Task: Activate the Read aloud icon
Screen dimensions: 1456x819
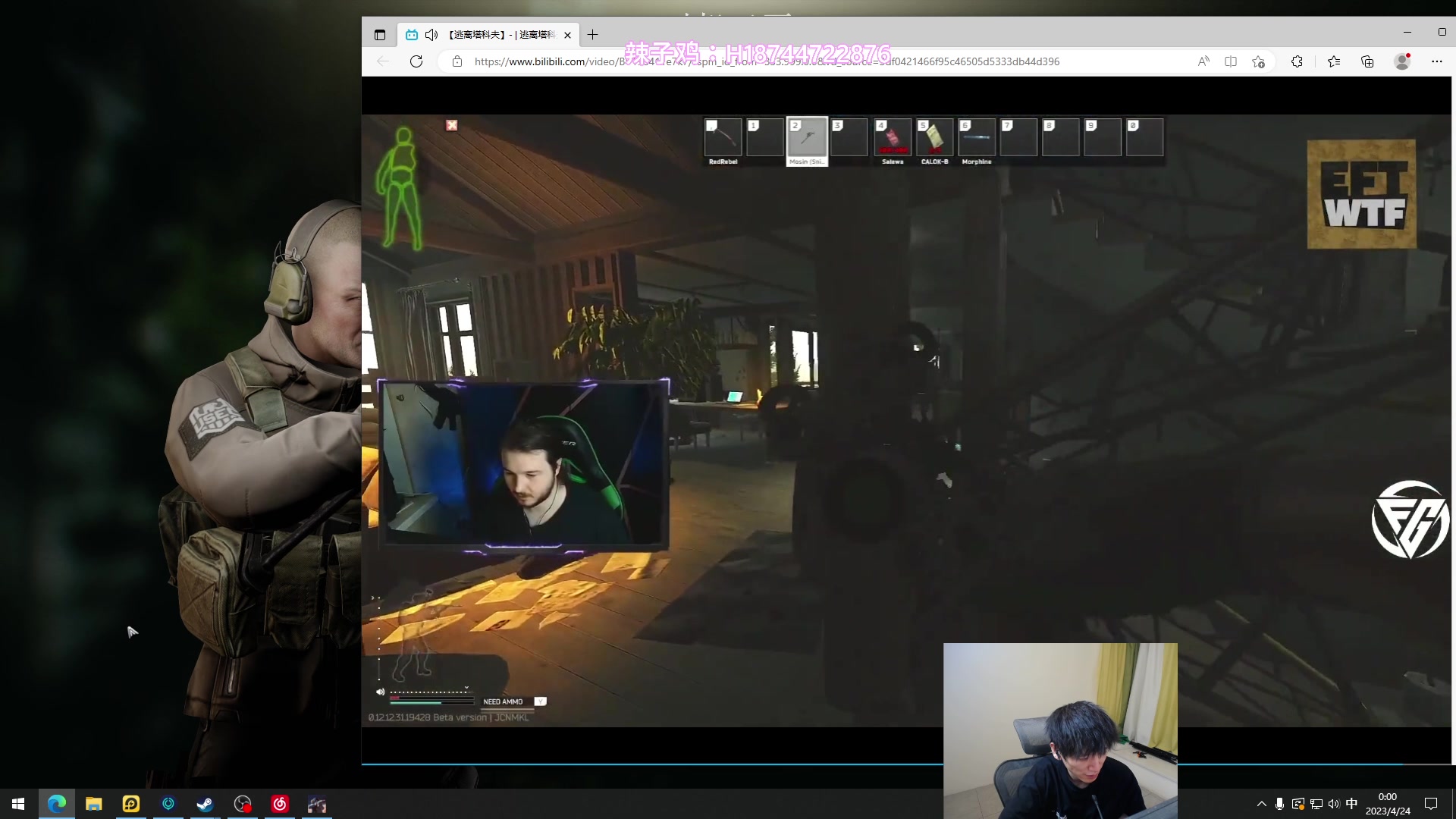Action: [1203, 61]
